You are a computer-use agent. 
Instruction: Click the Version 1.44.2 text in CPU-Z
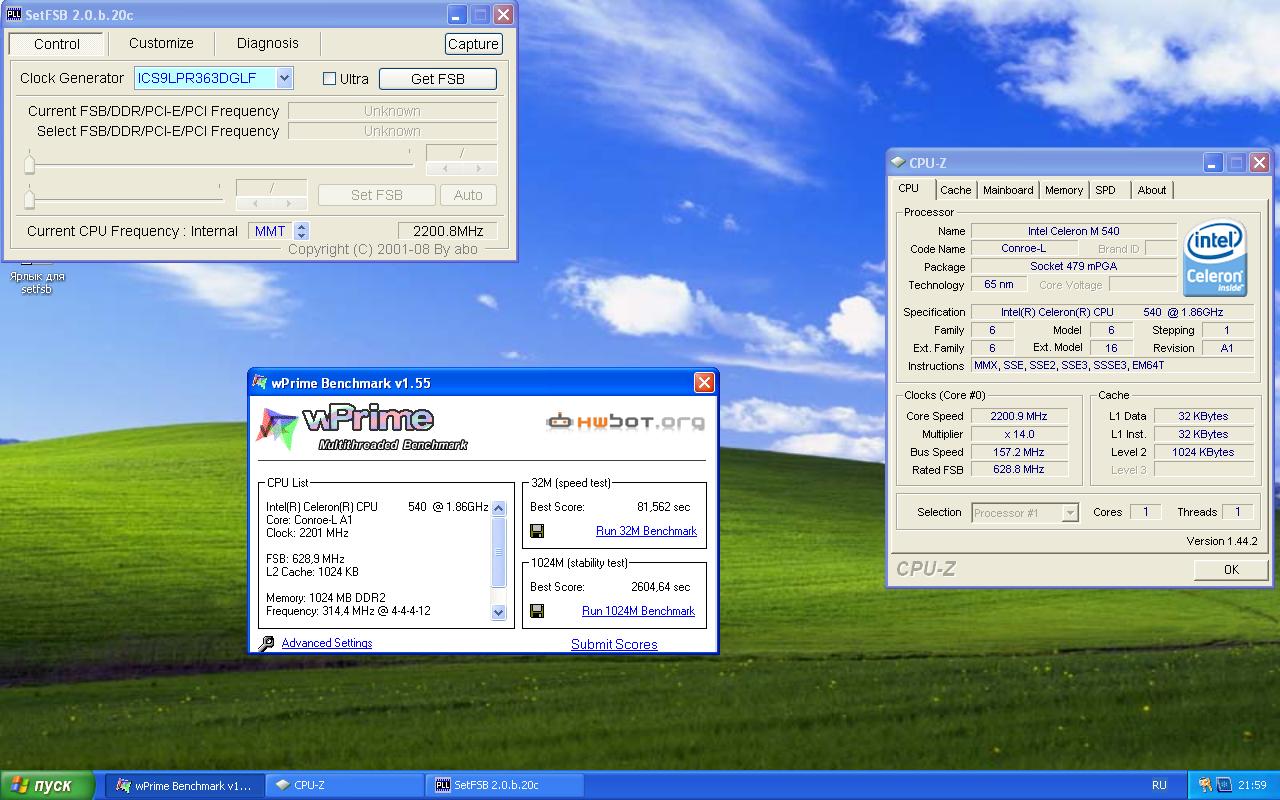[x=1221, y=541]
